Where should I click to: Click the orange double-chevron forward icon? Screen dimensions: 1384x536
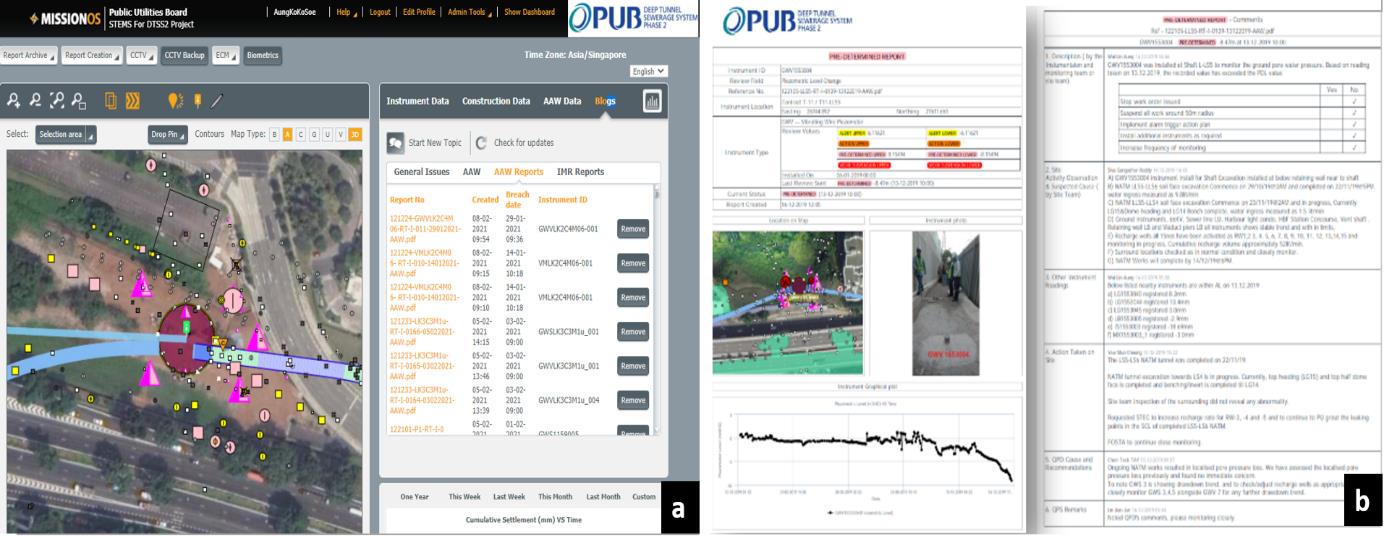point(133,100)
